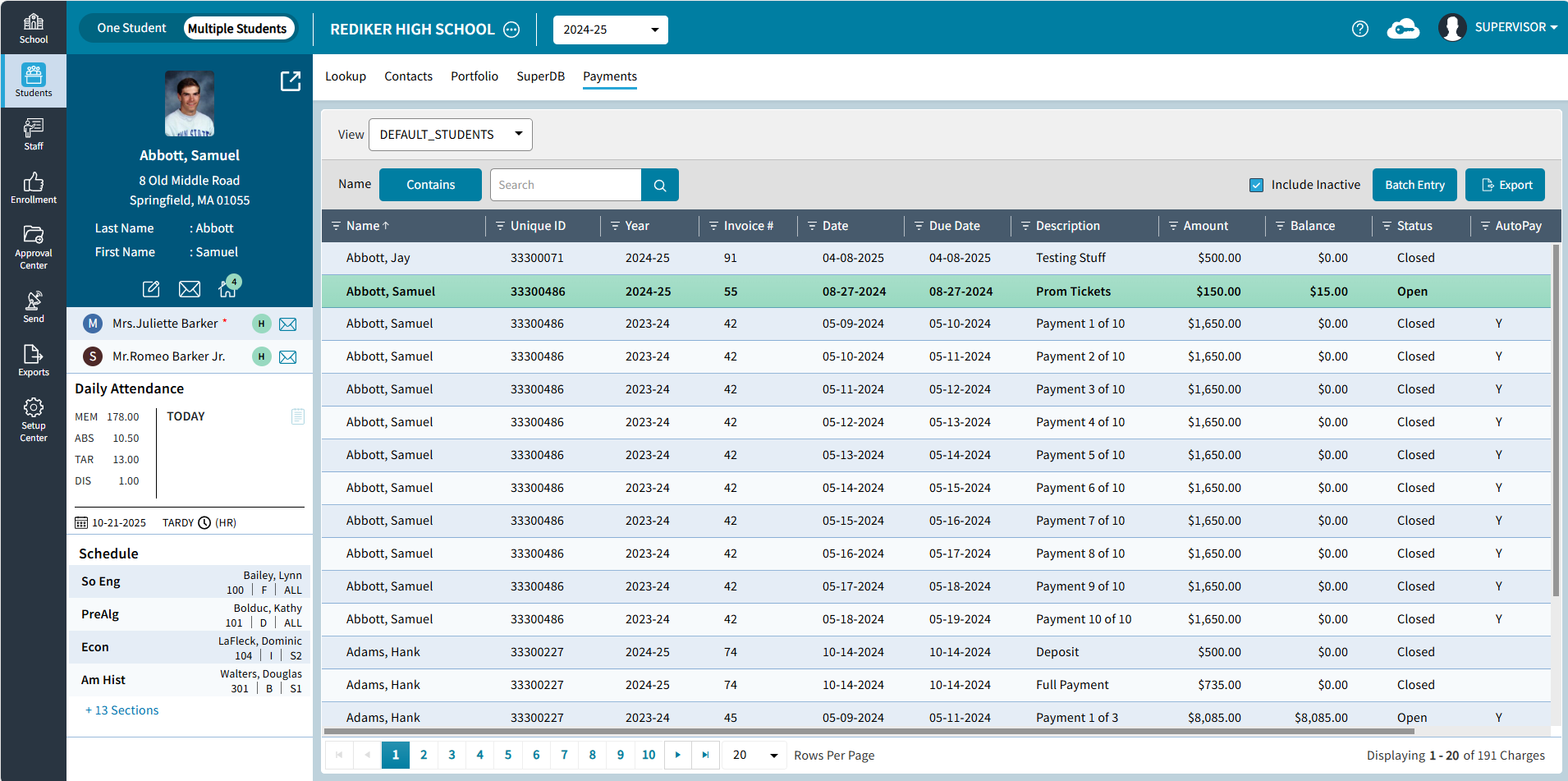Select the Payments tab
1568x781 pixels.
[x=610, y=76]
